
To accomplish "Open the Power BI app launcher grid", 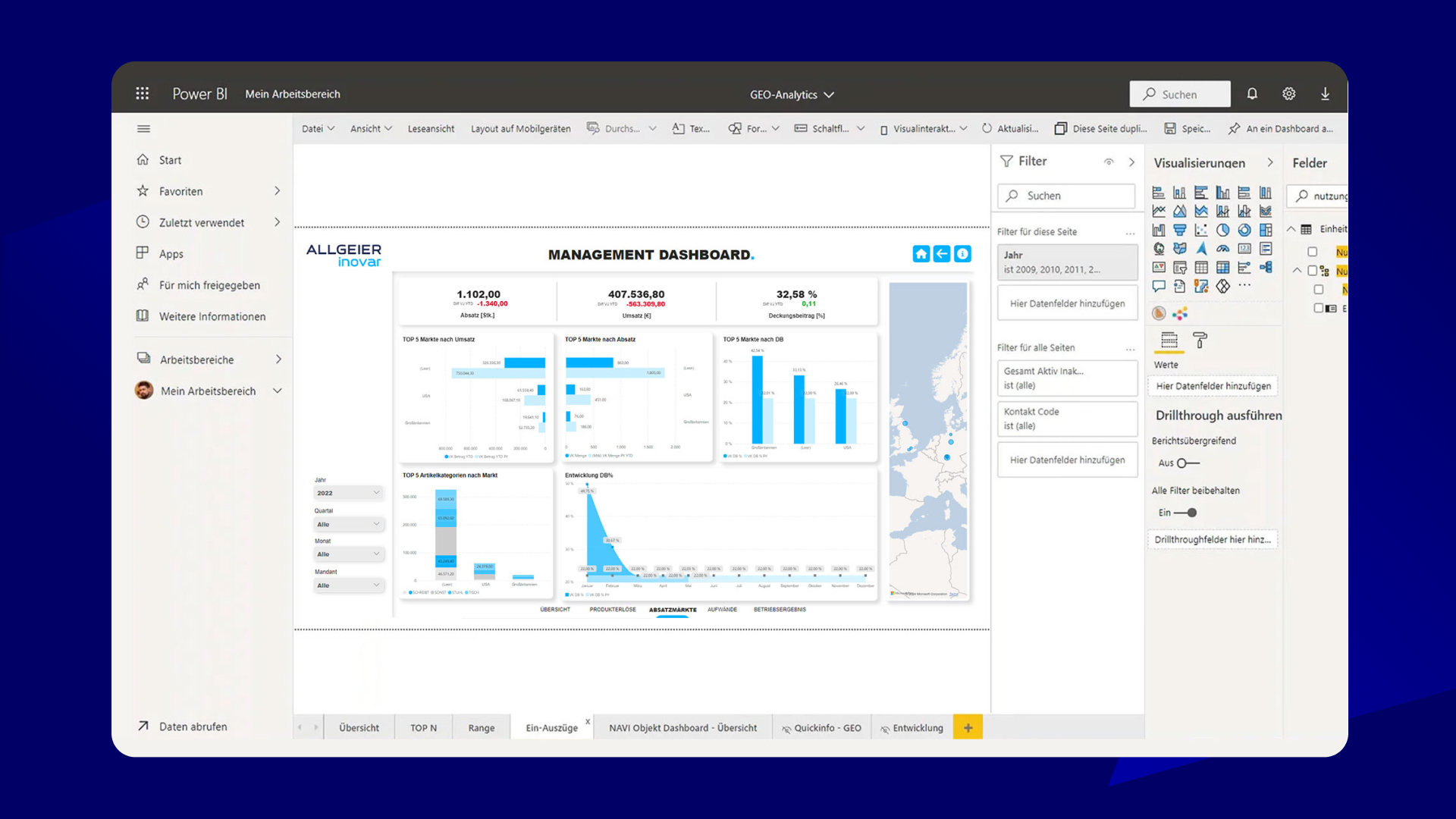I will [x=142, y=93].
